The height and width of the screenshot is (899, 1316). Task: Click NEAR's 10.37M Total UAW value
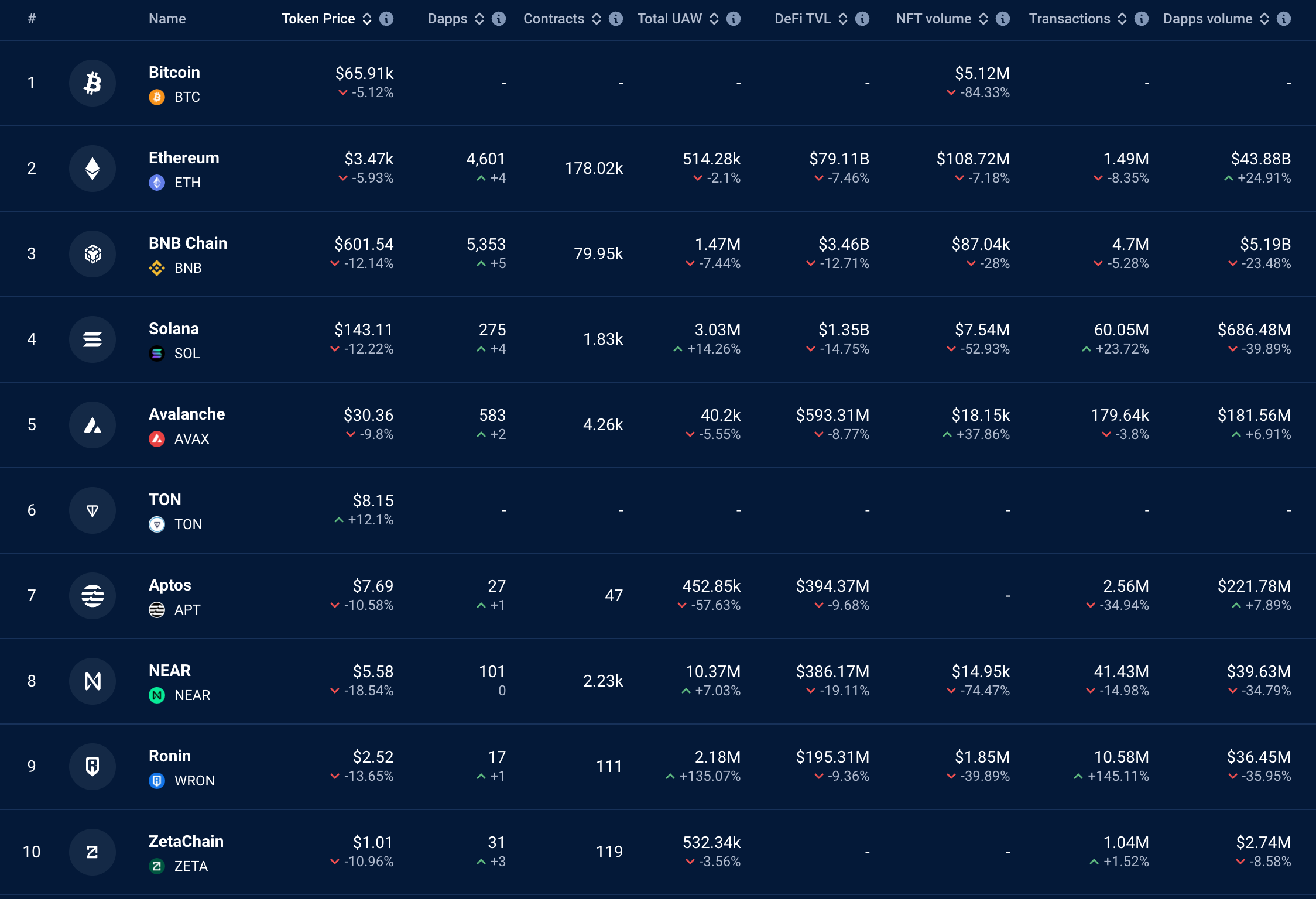[713, 671]
